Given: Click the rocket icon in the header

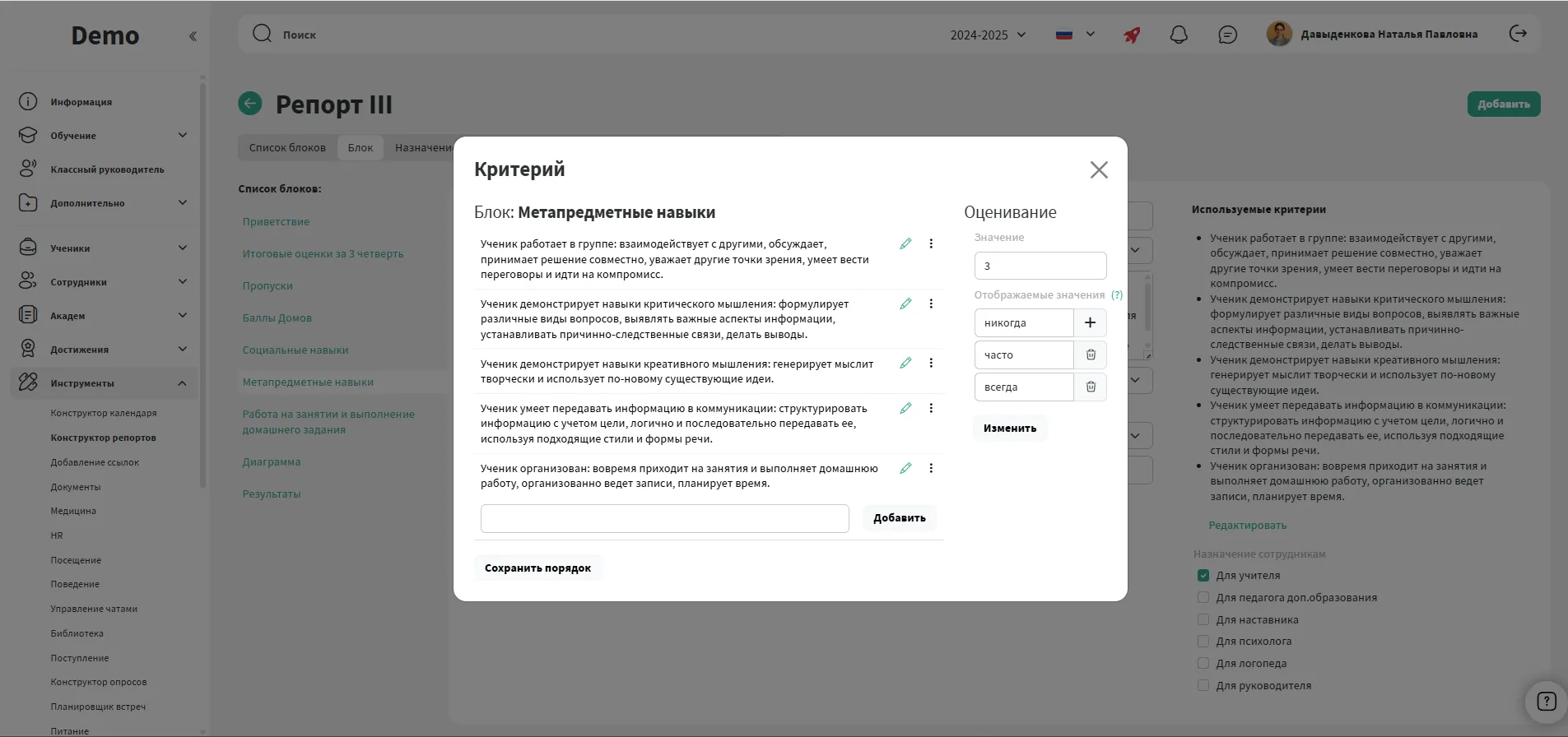Looking at the screenshot, I should point(1133,35).
